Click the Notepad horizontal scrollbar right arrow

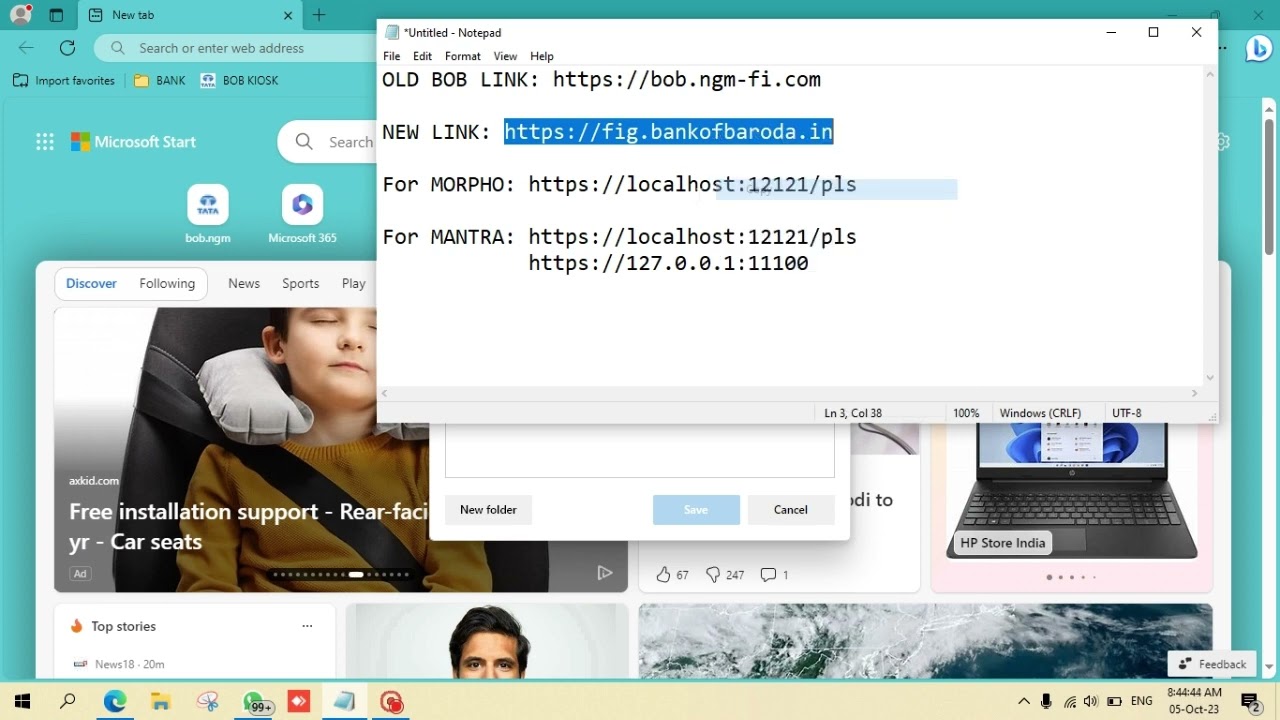pos(1194,393)
